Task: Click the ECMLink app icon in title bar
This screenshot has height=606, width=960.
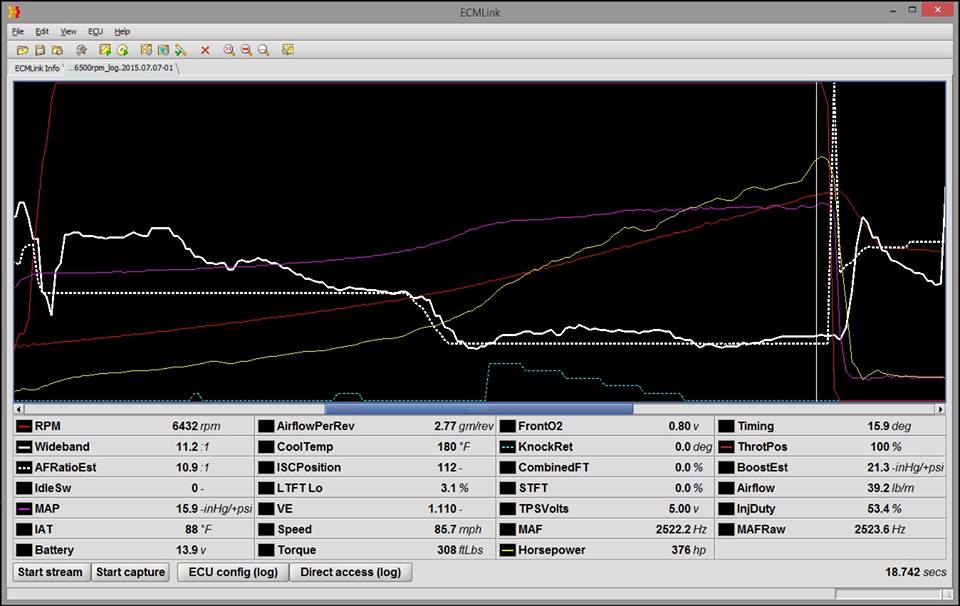Action: (14, 12)
